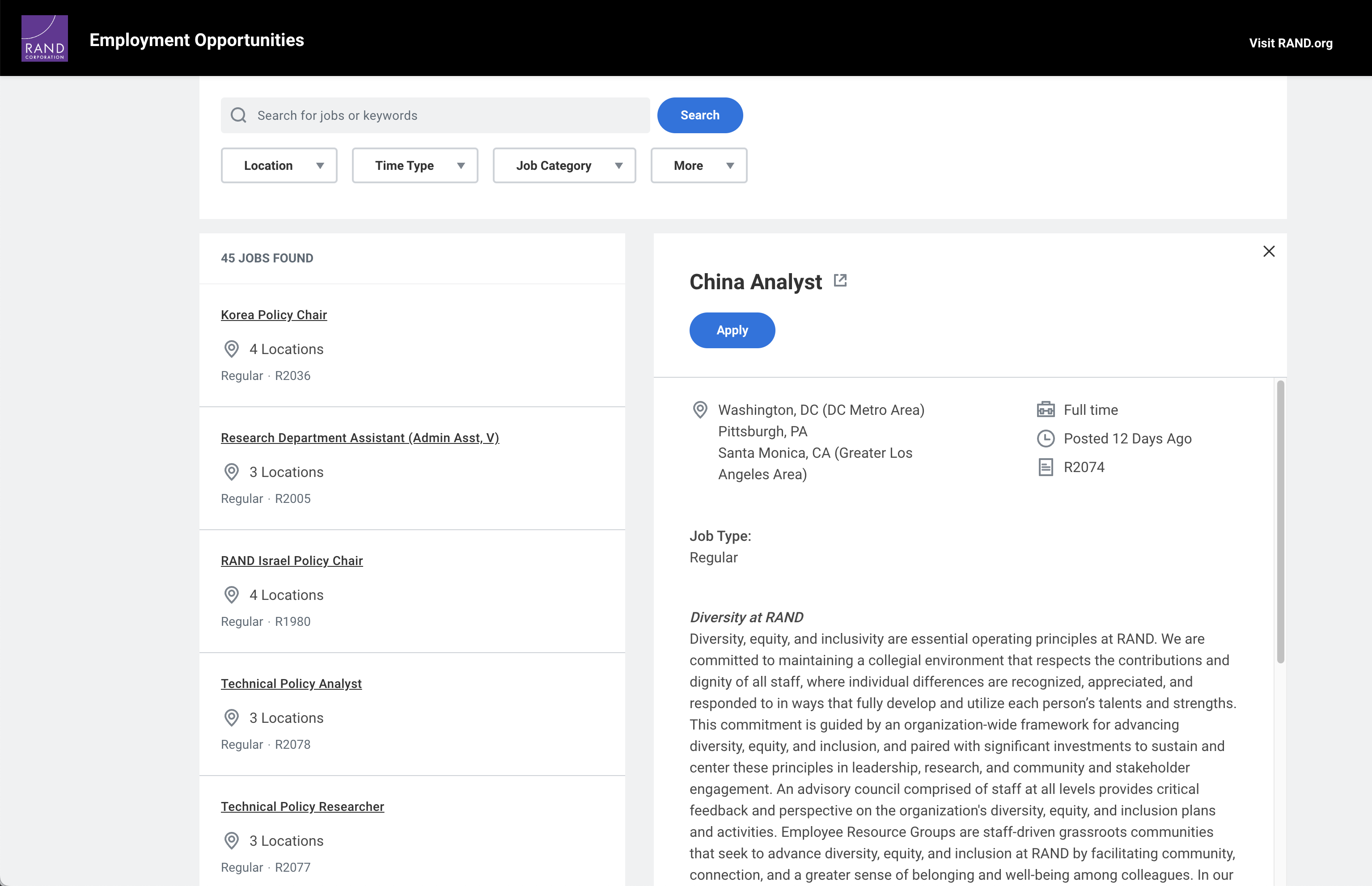This screenshot has width=1372, height=886.
Task: Click Washington, DC (DC Metro Area) location text
Action: (821, 409)
